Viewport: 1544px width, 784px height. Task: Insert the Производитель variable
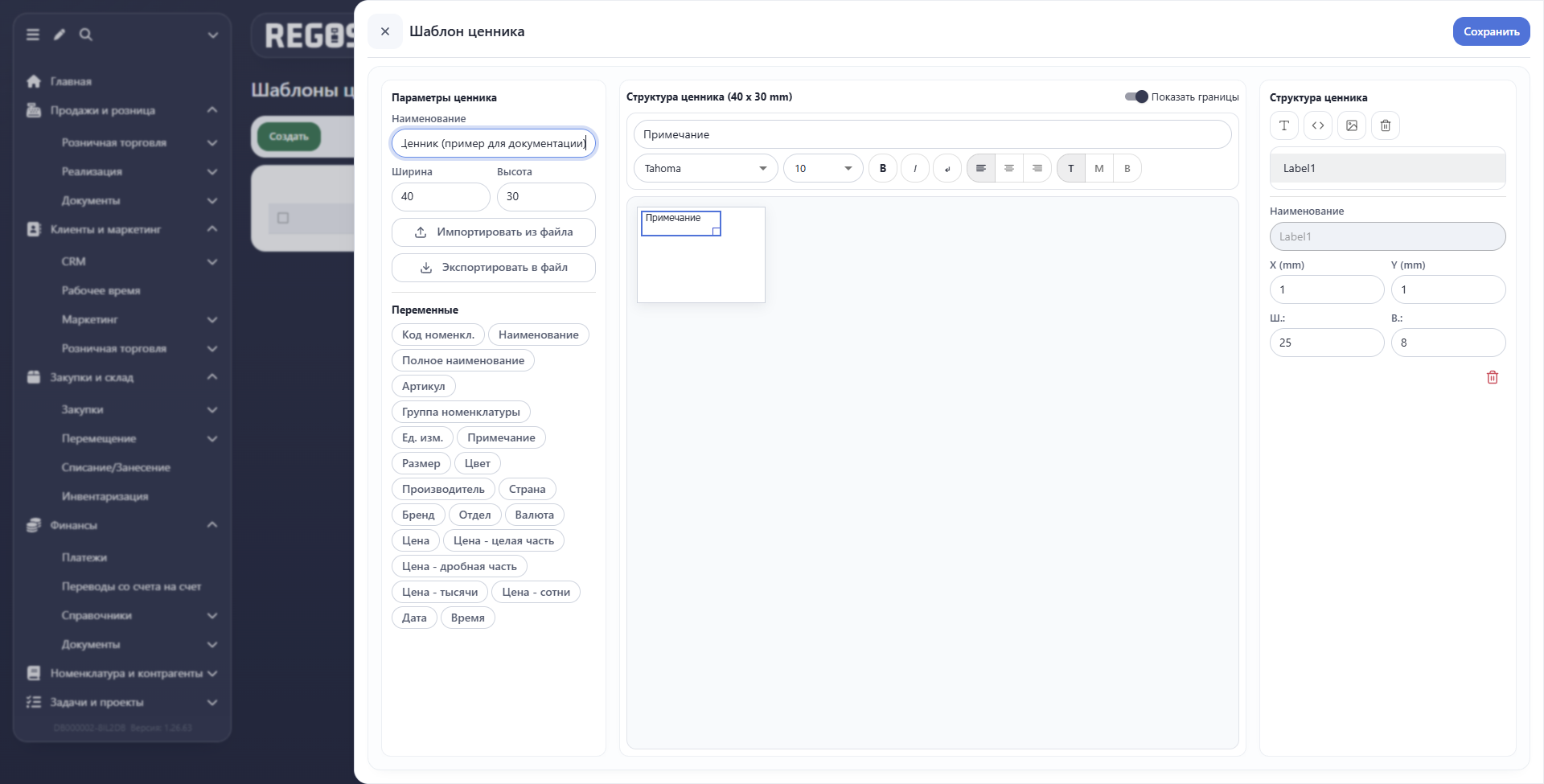point(443,489)
